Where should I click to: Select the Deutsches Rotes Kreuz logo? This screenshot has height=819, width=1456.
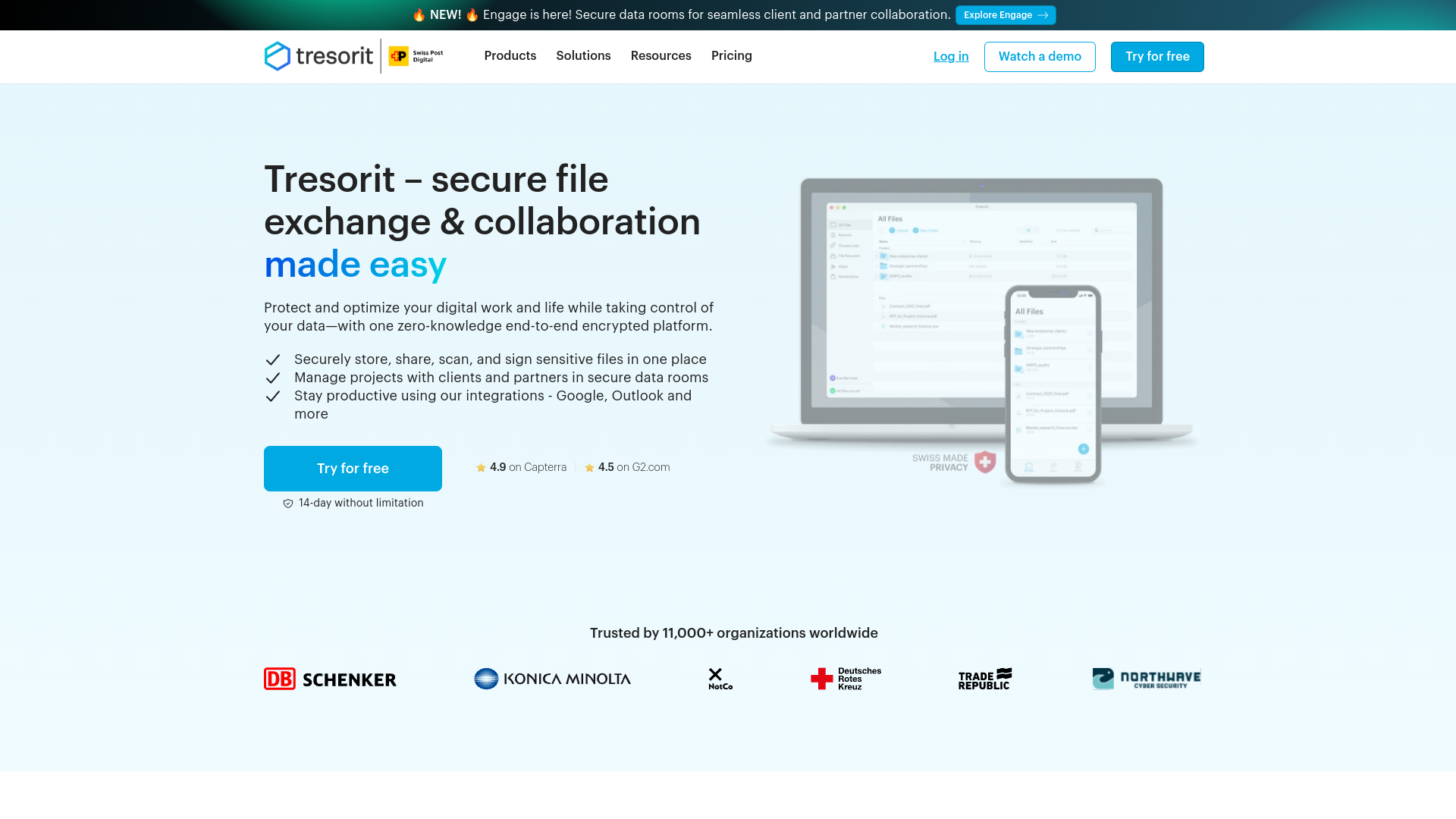pos(846,679)
